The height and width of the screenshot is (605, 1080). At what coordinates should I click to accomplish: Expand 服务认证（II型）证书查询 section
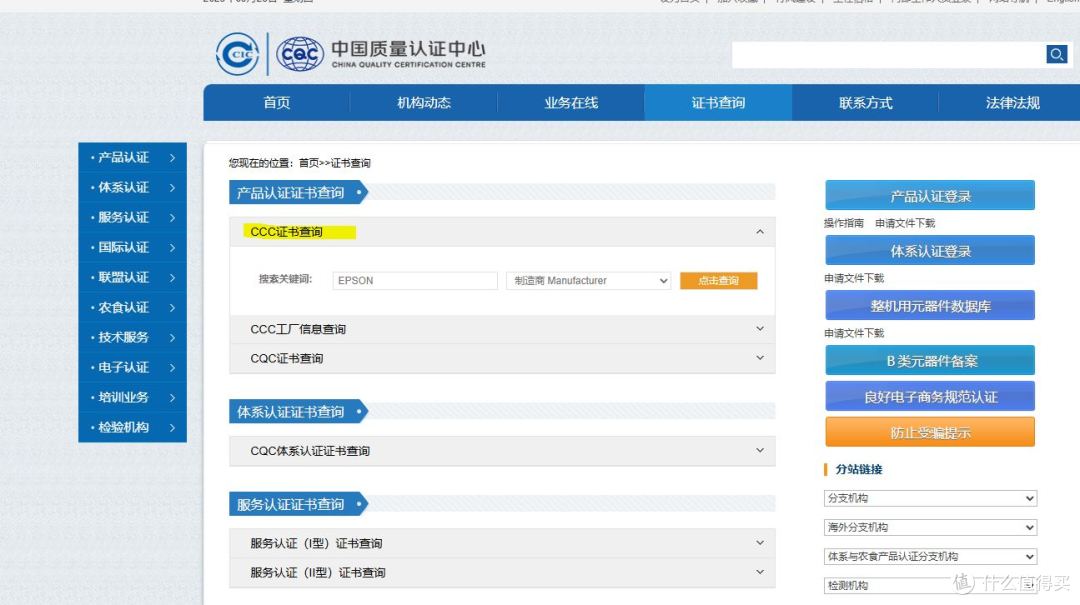pos(760,572)
